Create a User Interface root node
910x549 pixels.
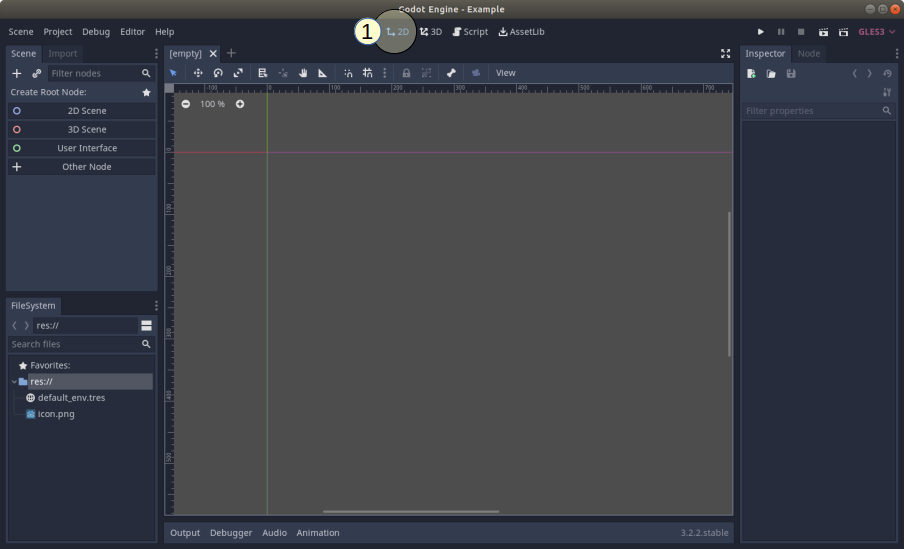[x=81, y=148]
